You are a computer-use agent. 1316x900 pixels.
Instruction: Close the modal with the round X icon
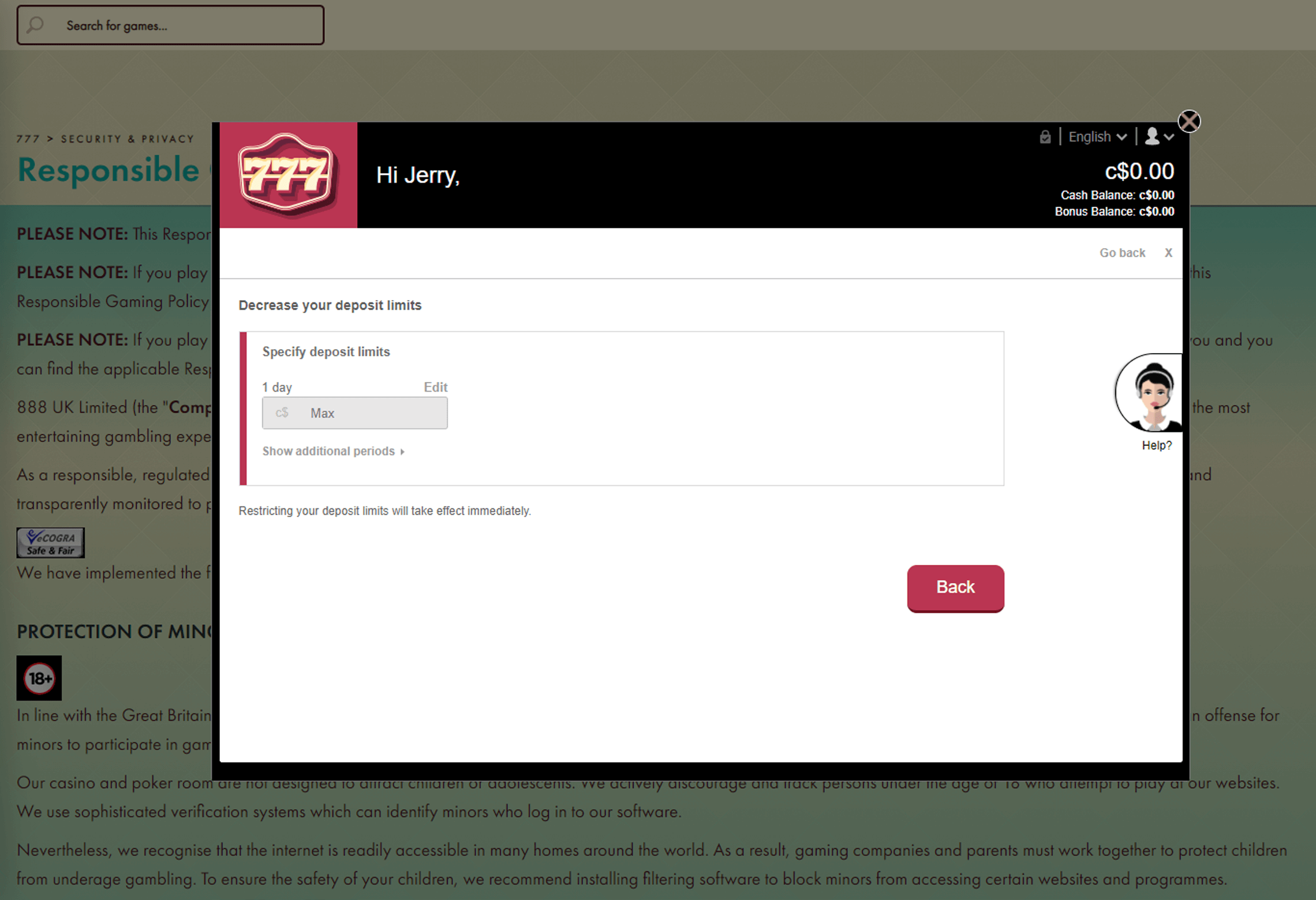pos(1189,121)
